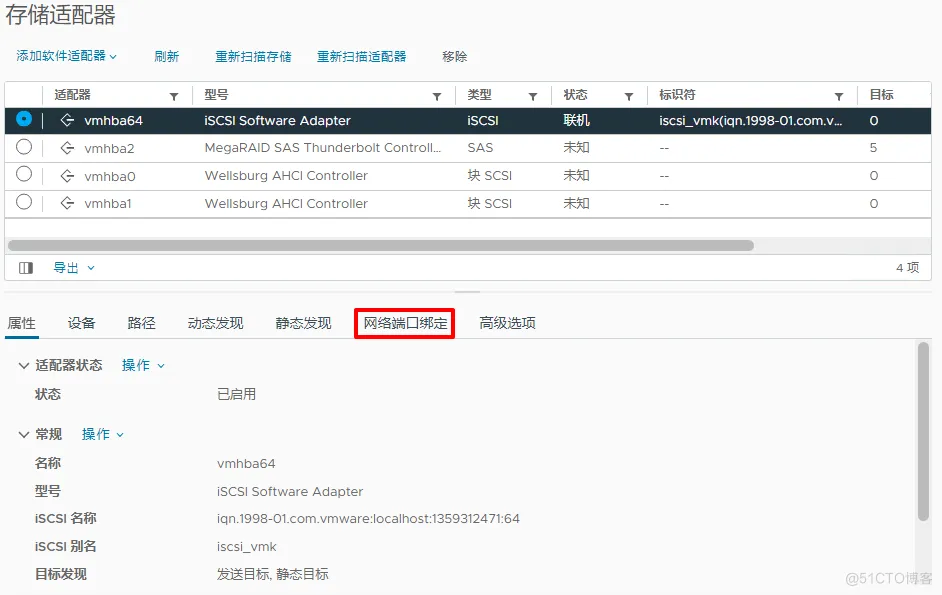Sort by the 型号 column header

click(216, 95)
